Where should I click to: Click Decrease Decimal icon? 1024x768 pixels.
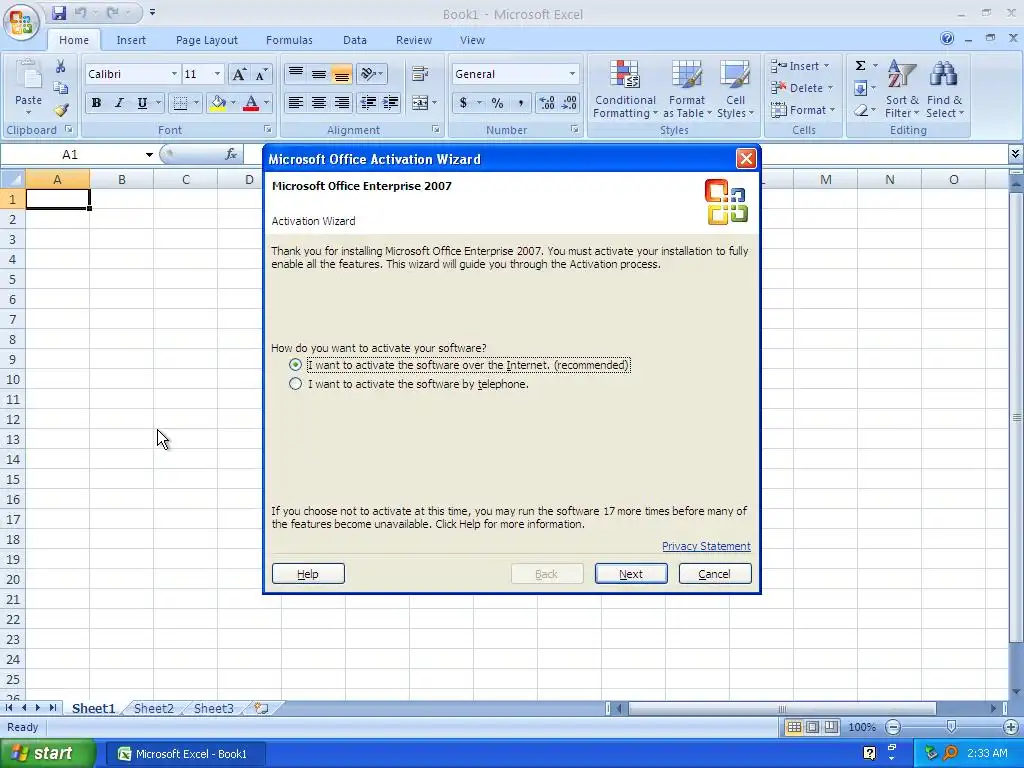569,103
